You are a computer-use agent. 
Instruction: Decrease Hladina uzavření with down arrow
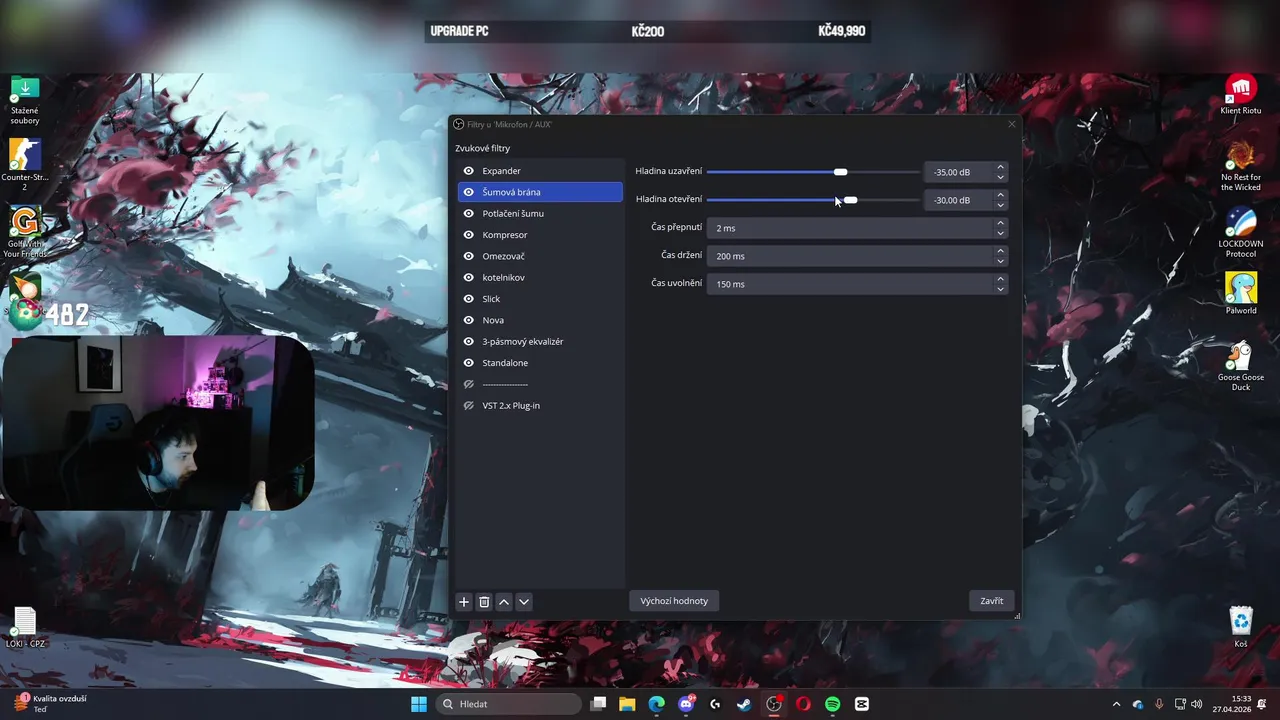1000,177
